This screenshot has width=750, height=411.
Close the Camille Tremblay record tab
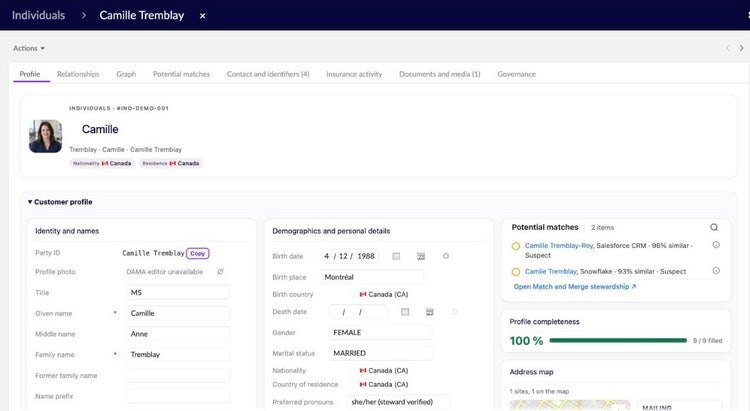[x=202, y=16]
